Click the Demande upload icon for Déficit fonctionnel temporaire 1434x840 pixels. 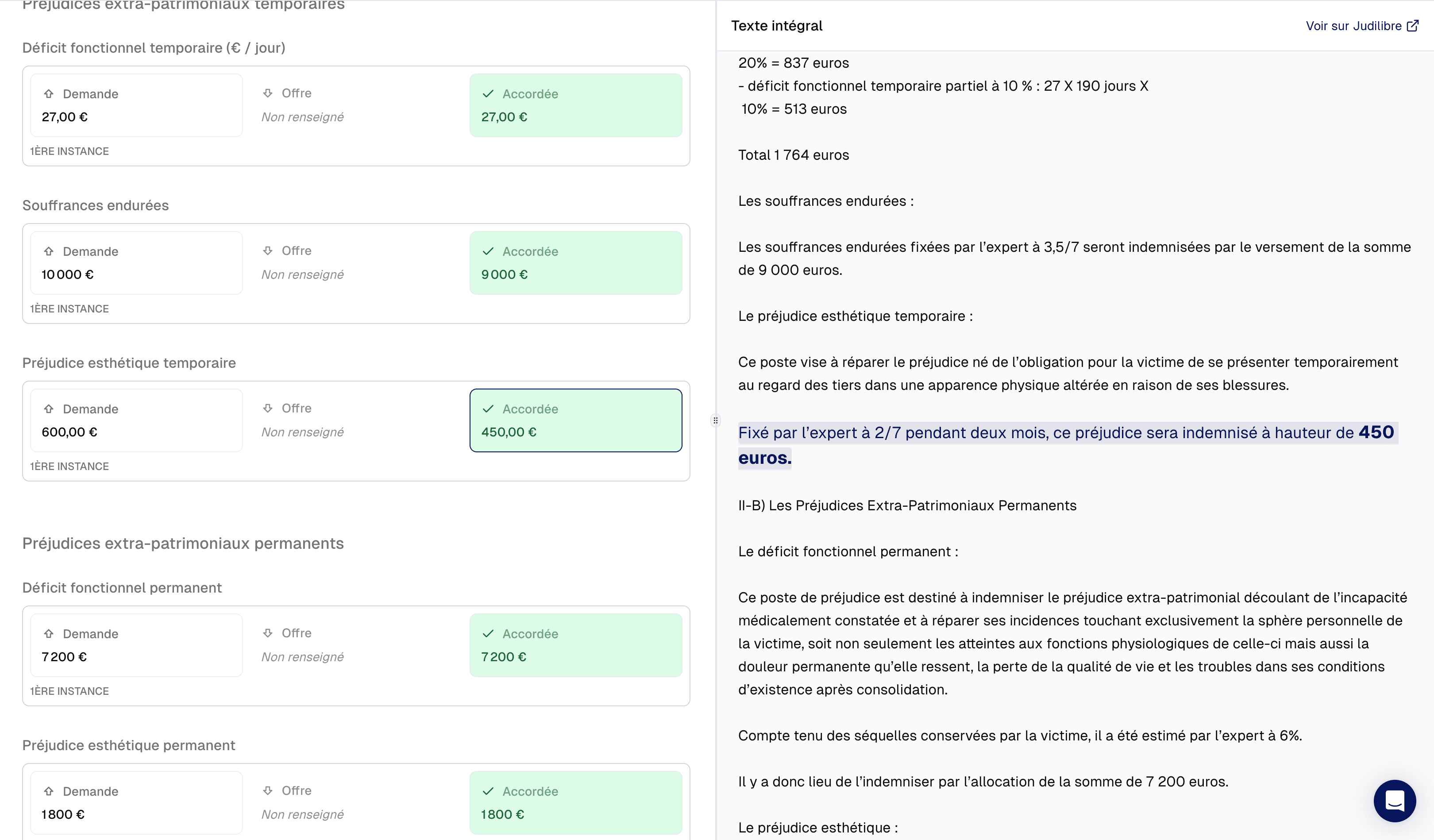pyautogui.click(x=49, y=93)
